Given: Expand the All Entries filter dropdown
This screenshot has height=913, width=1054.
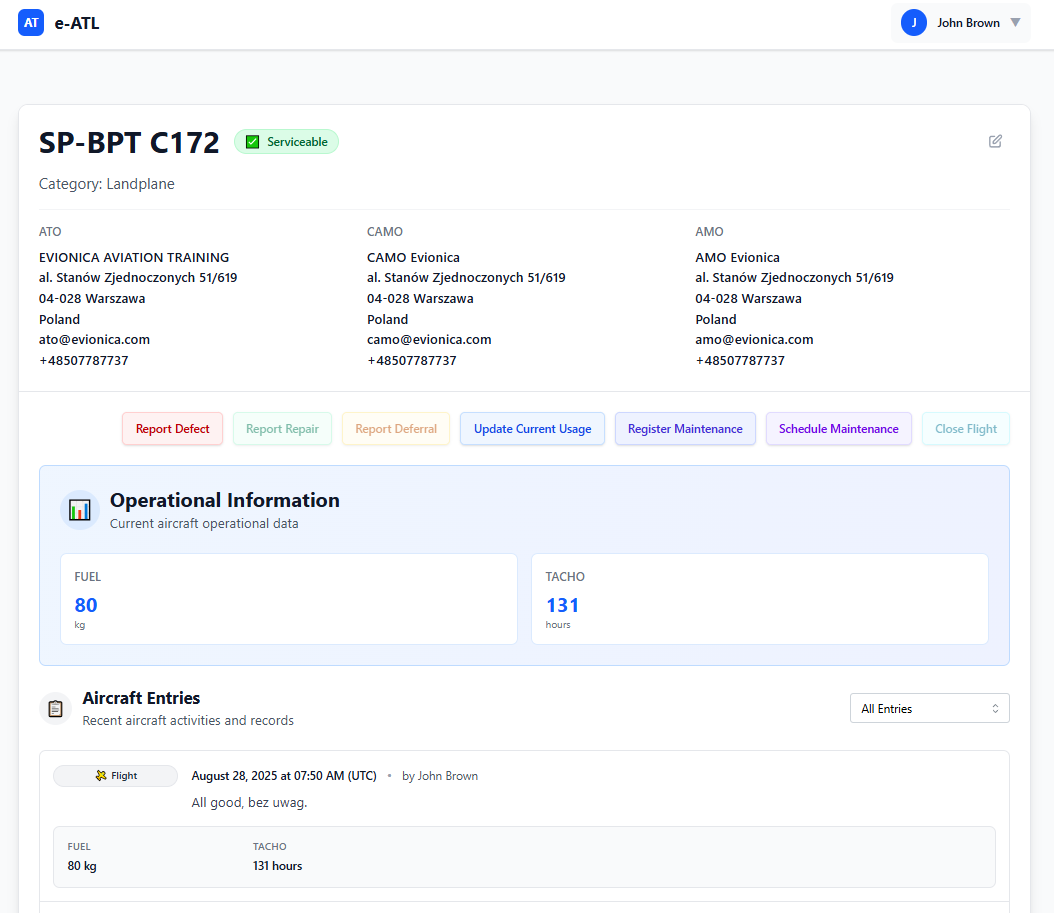Looking at the screenshot, I should pos(929,708).
